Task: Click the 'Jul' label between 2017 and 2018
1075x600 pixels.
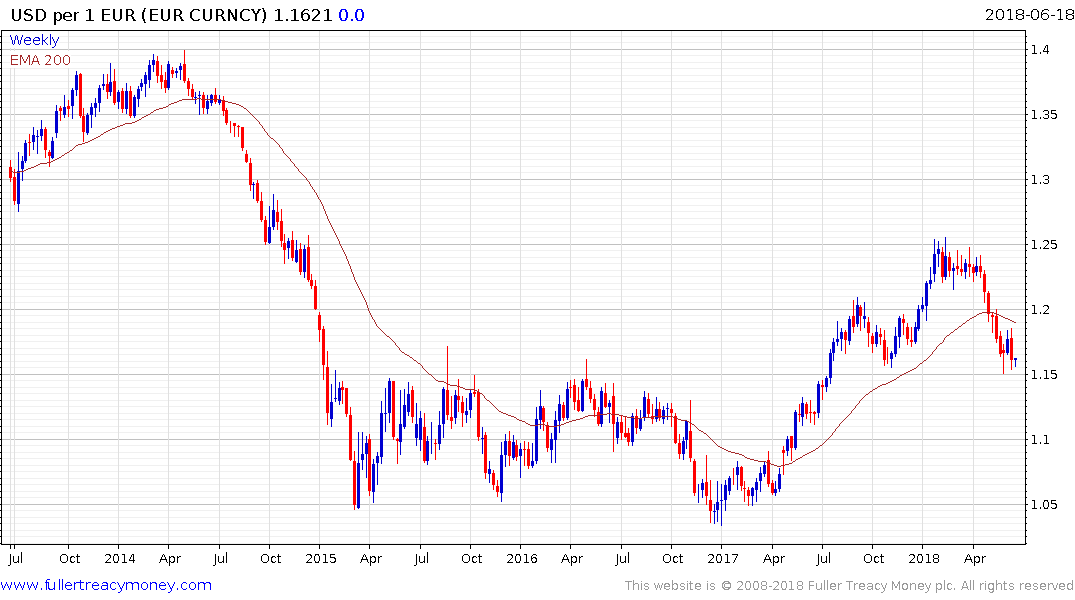Action: tap(823, 559)
